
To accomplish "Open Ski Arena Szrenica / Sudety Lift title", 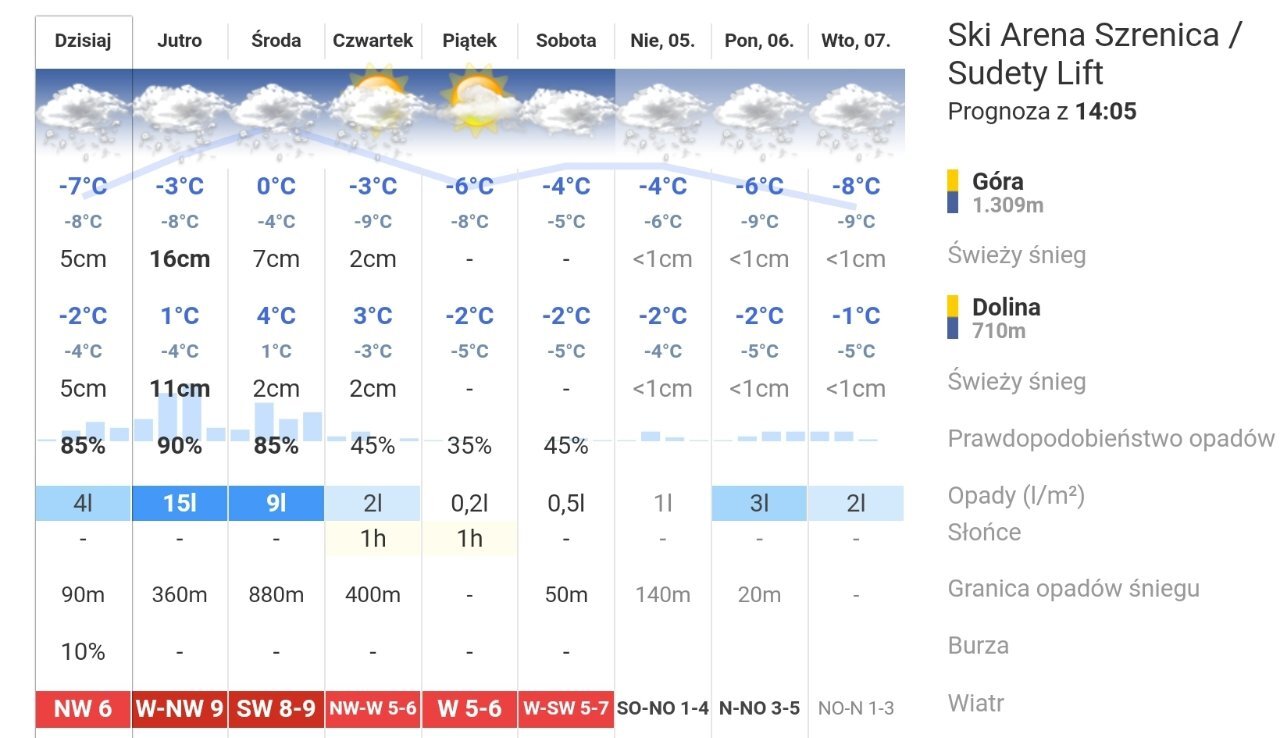I will [x=1095, y=54].
